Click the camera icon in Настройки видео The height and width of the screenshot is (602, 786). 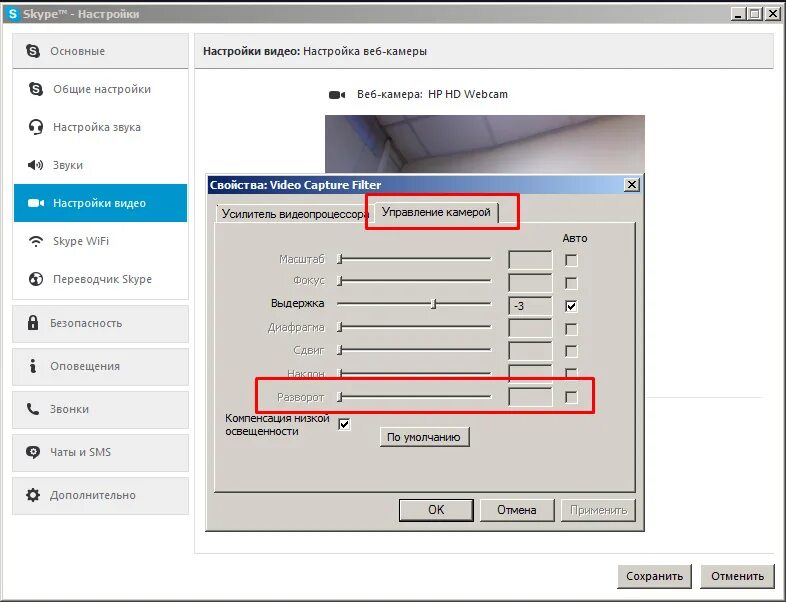[36, 203]
